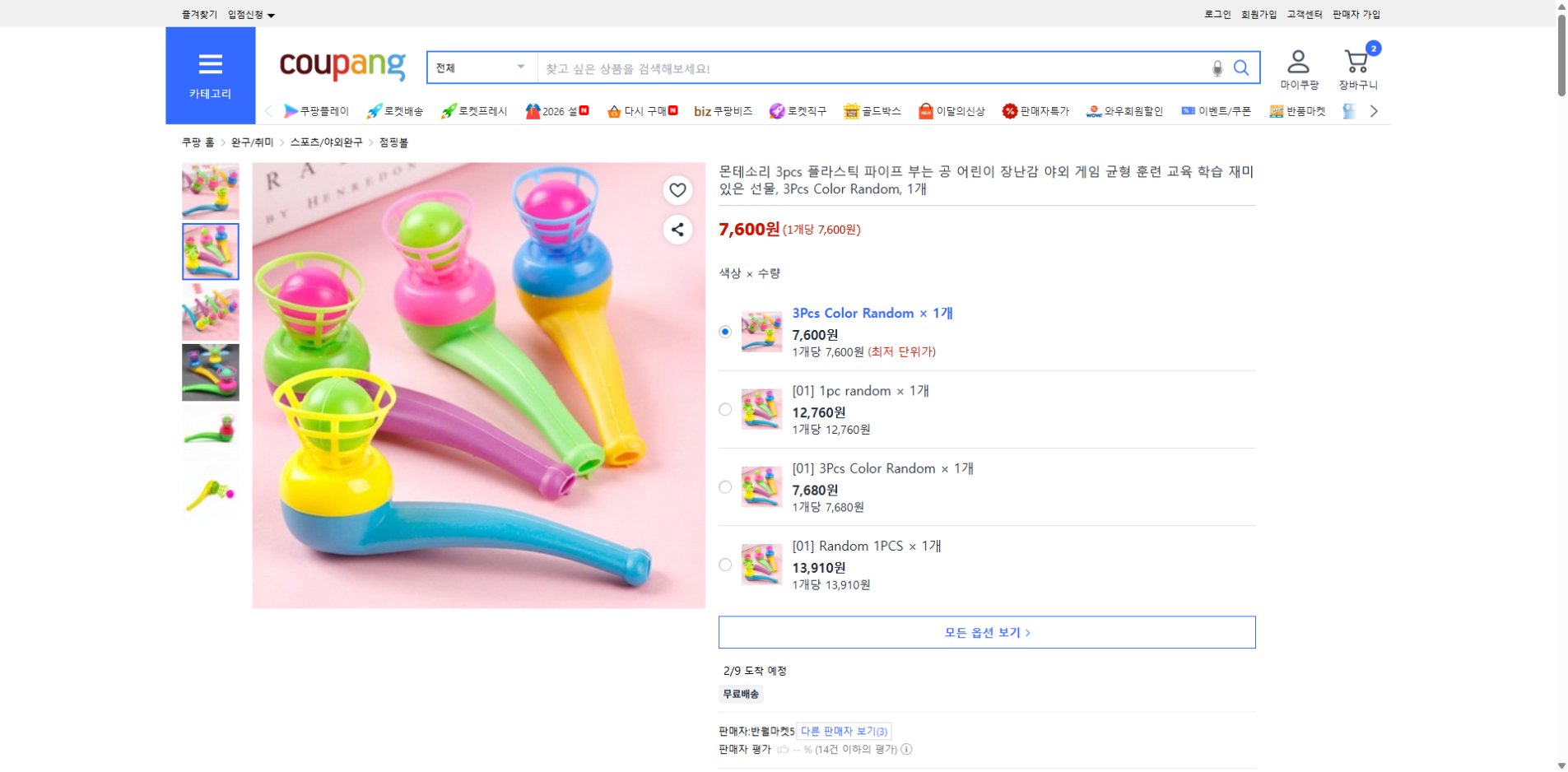The height and width of the screenshot is (772, 1568).
Task: Open the 골드박스 menu item
Action: point(872,111)
